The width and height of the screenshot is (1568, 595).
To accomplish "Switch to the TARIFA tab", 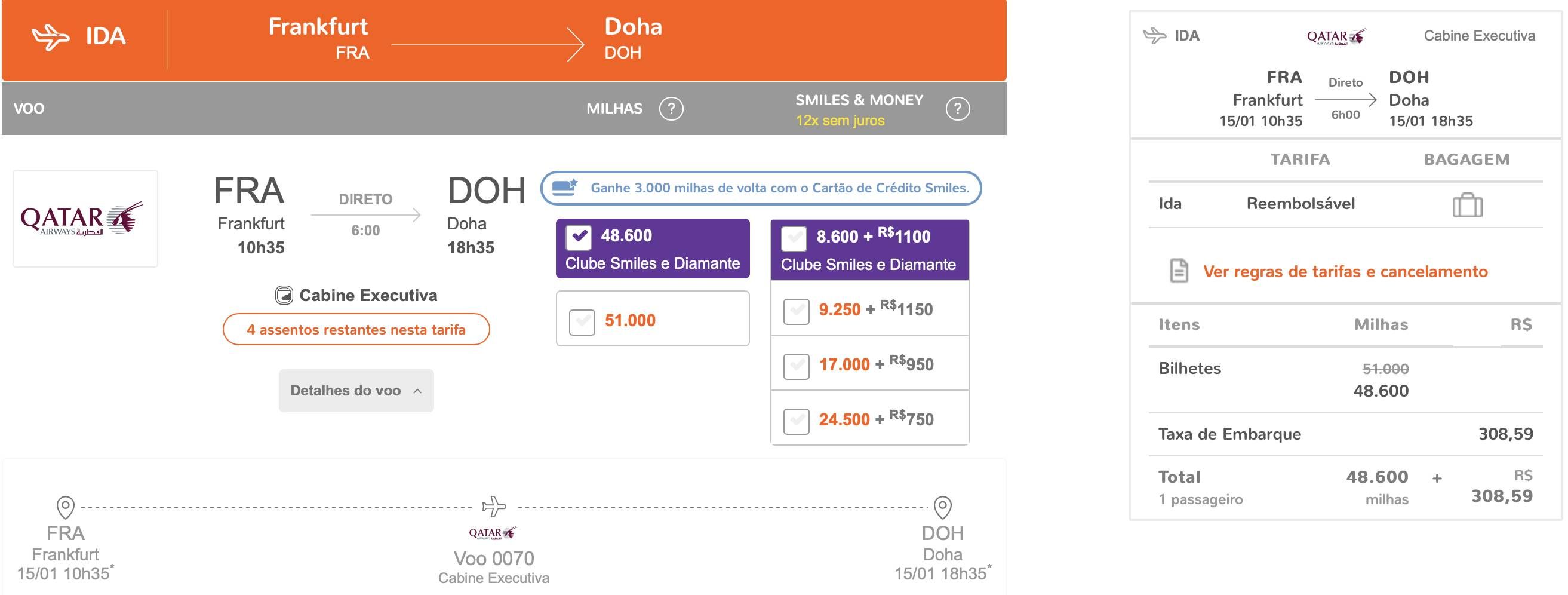I will [1299, 160].
